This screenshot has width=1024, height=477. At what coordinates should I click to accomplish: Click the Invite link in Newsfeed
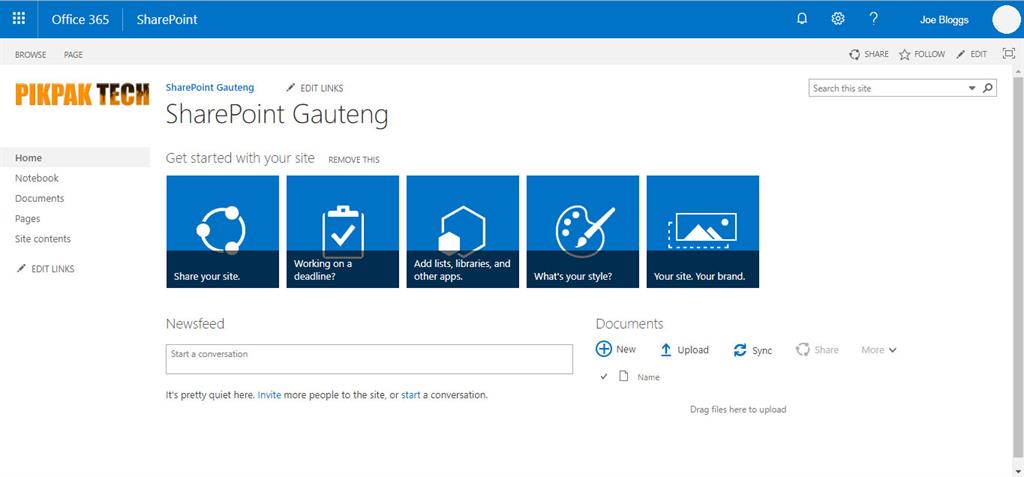269,395
